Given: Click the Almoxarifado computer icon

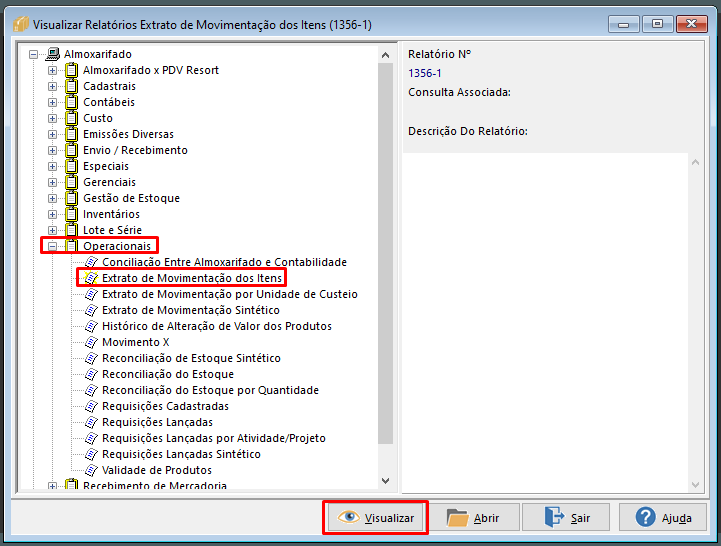Looking at the screenshot, I should (x=53, y=54).
